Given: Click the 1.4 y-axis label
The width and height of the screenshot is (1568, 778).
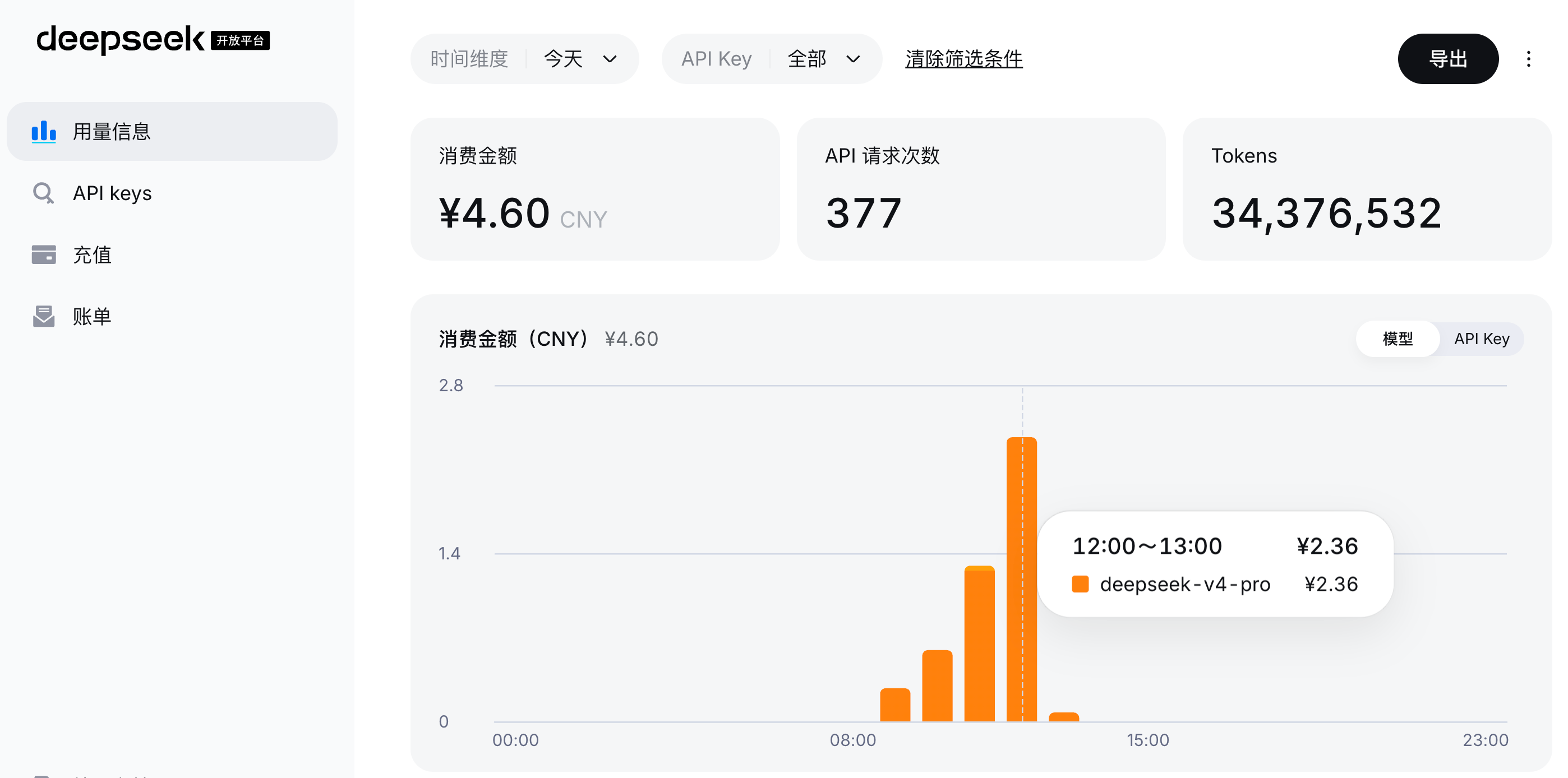Looking at the screenshot, I should coord(449,554).
